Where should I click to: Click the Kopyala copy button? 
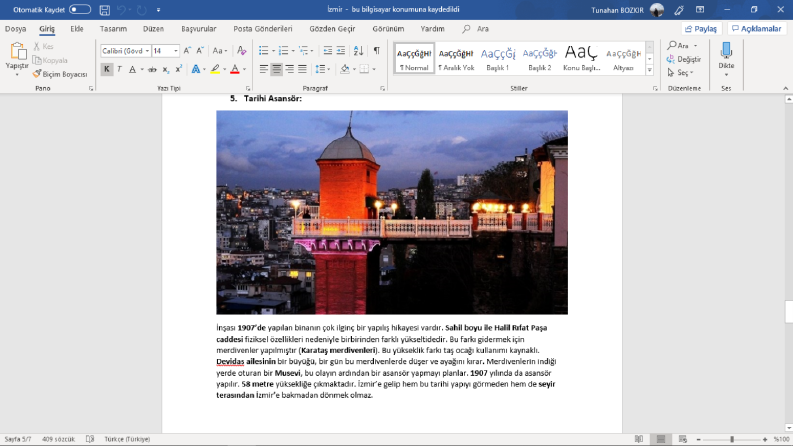[x=50, y=60]
